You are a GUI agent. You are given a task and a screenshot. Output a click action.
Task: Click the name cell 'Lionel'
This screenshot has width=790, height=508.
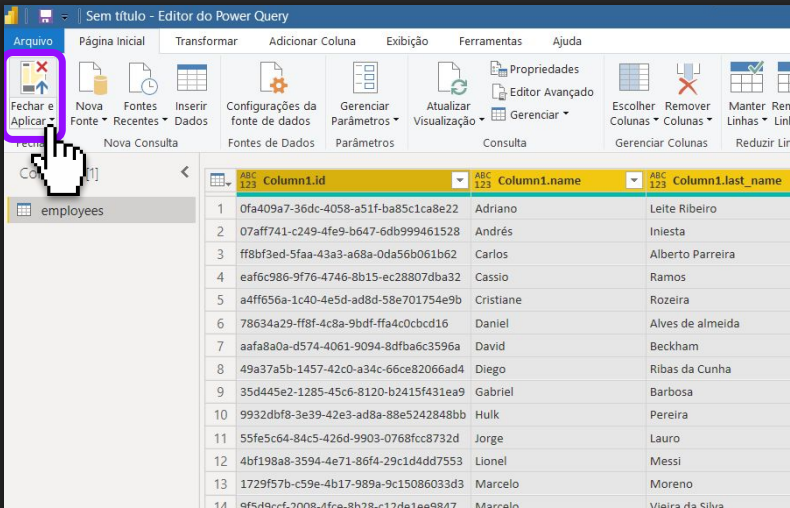click(x=558, y=461)
